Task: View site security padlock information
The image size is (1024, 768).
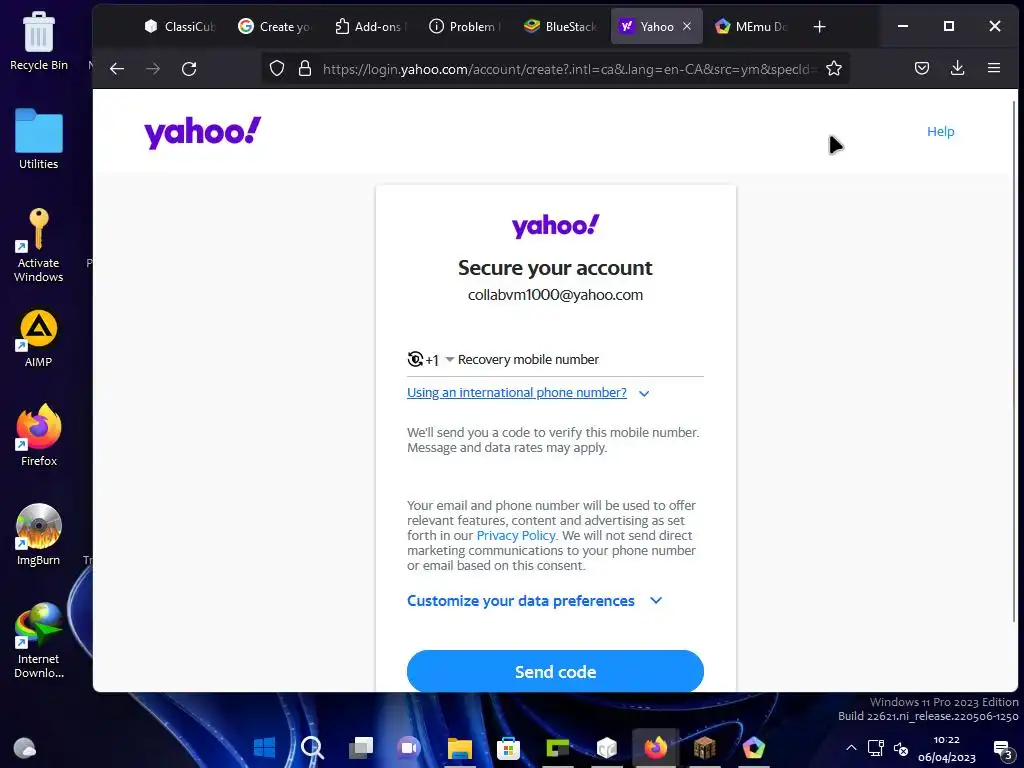Action: click(304, 69)
